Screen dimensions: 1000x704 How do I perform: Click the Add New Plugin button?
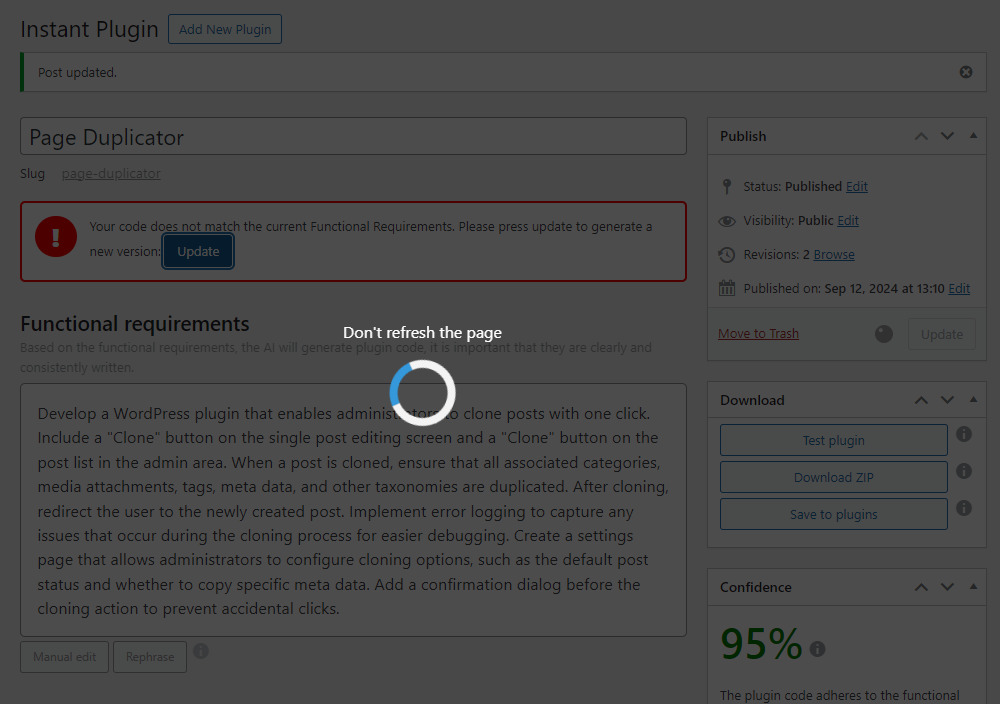[x=224, y=29]
